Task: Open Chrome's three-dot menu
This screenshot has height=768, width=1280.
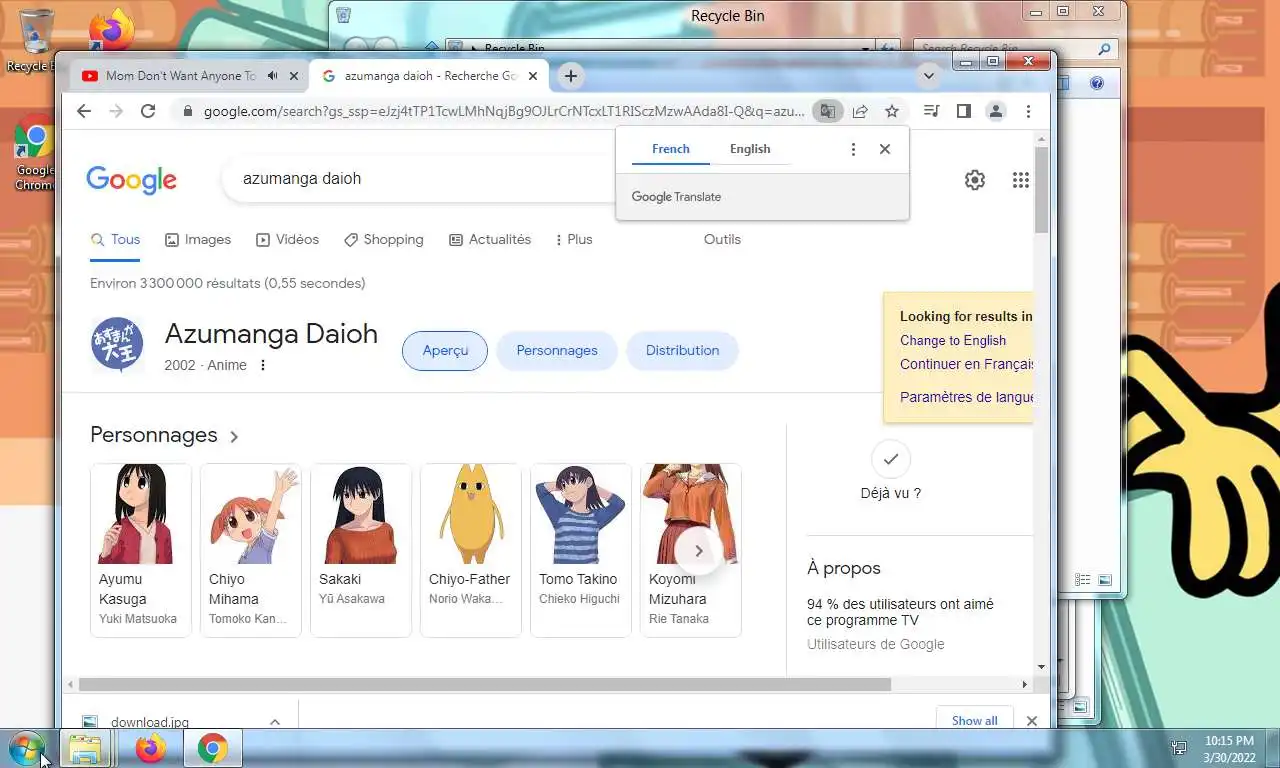Action: pyautogui.click(x=1028, y=111)
